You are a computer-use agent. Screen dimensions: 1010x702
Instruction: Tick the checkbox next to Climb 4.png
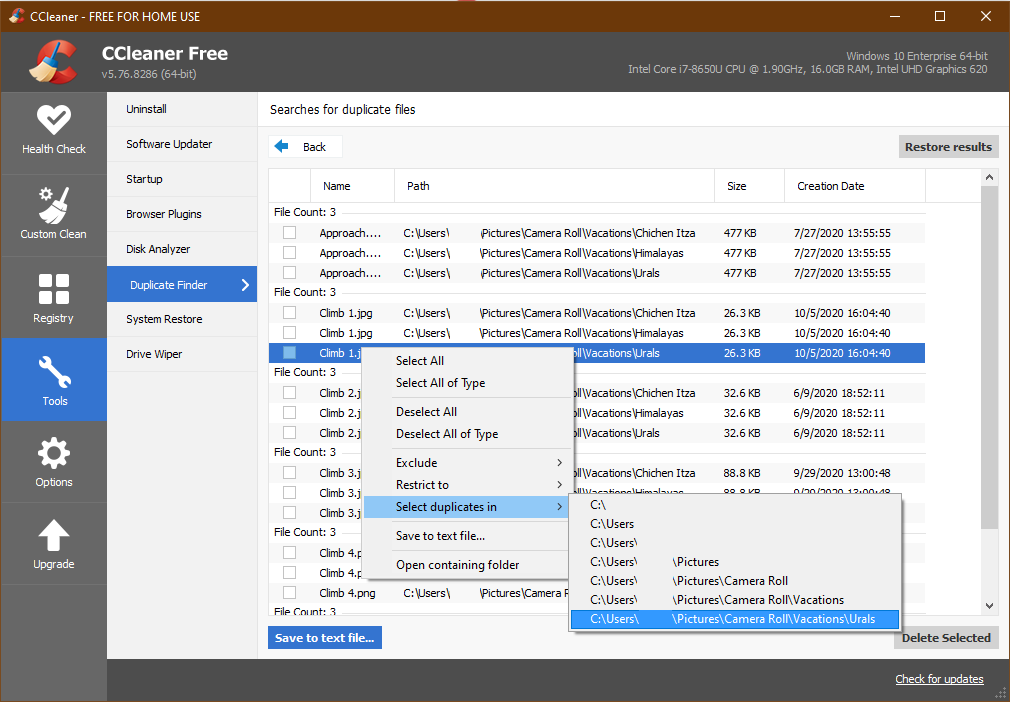click(290, 592)
